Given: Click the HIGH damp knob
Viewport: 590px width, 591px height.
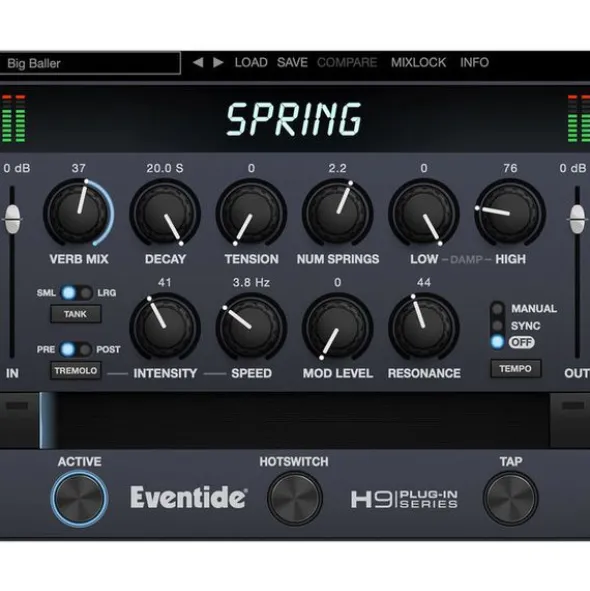Looking at the screenshot, I should tap(510, 213).
